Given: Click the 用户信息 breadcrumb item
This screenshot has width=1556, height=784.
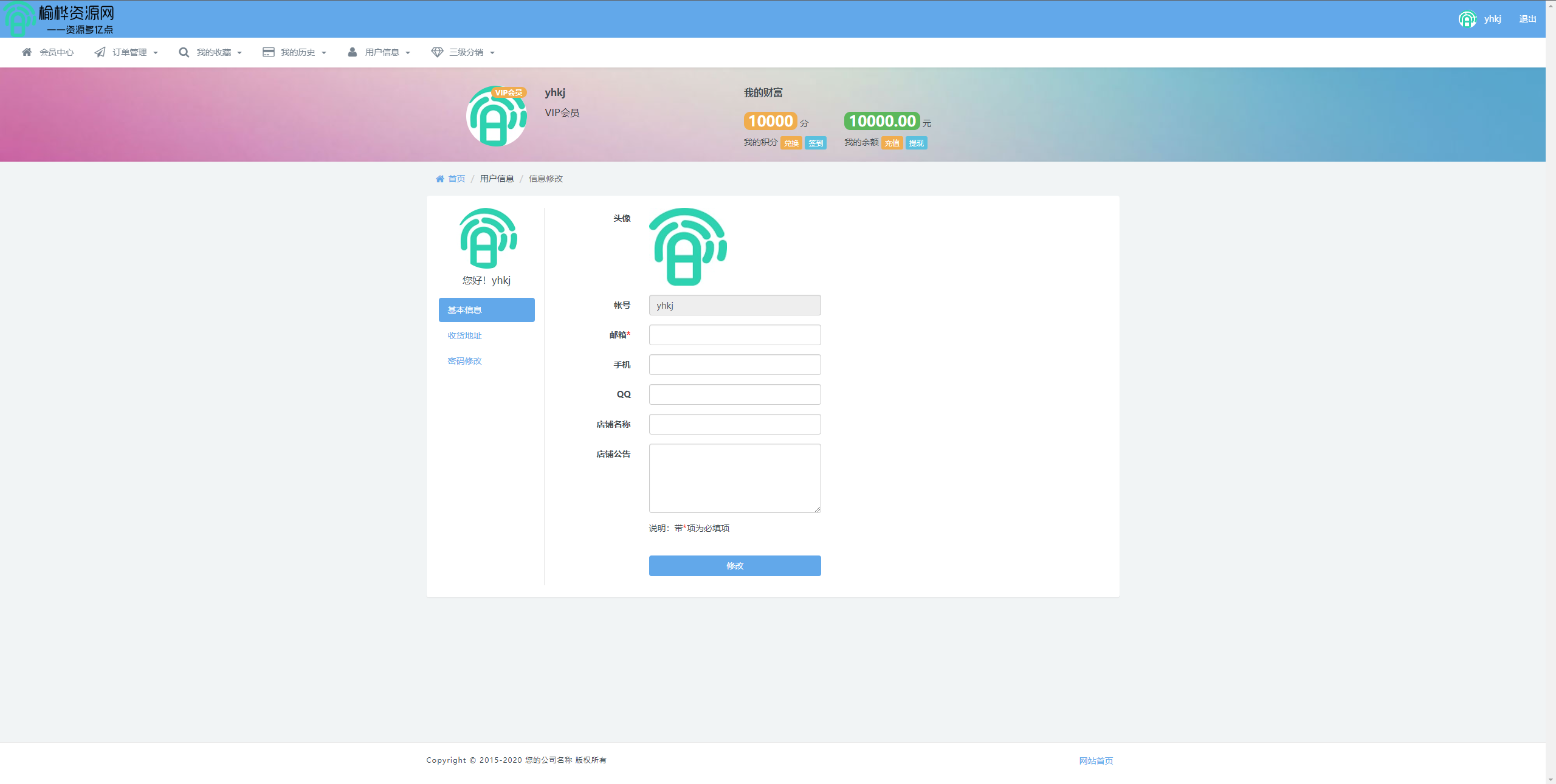Looking at the screenshot, I should [497, 179].
